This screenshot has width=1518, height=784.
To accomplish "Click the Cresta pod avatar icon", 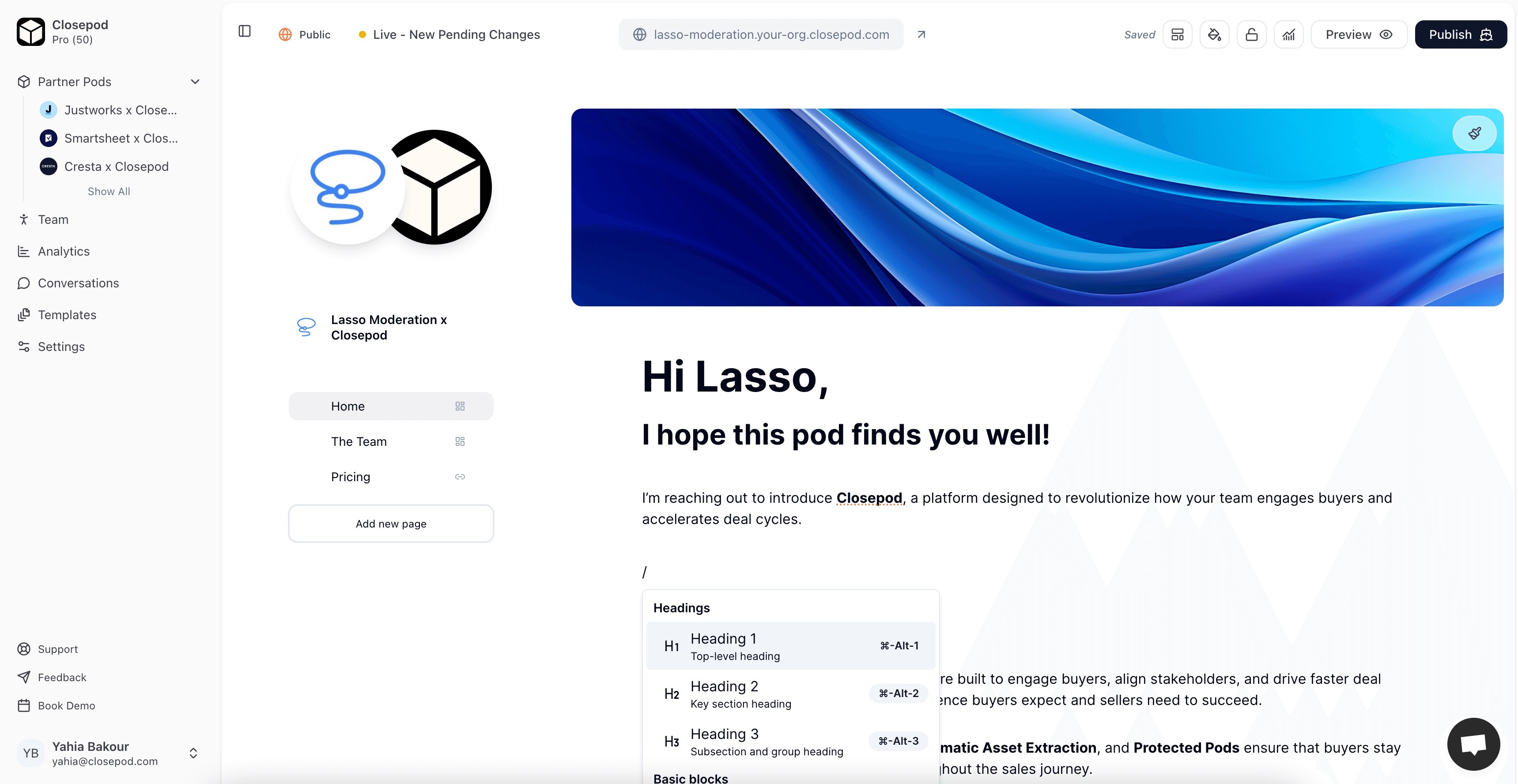I will (x=48, y=166).
